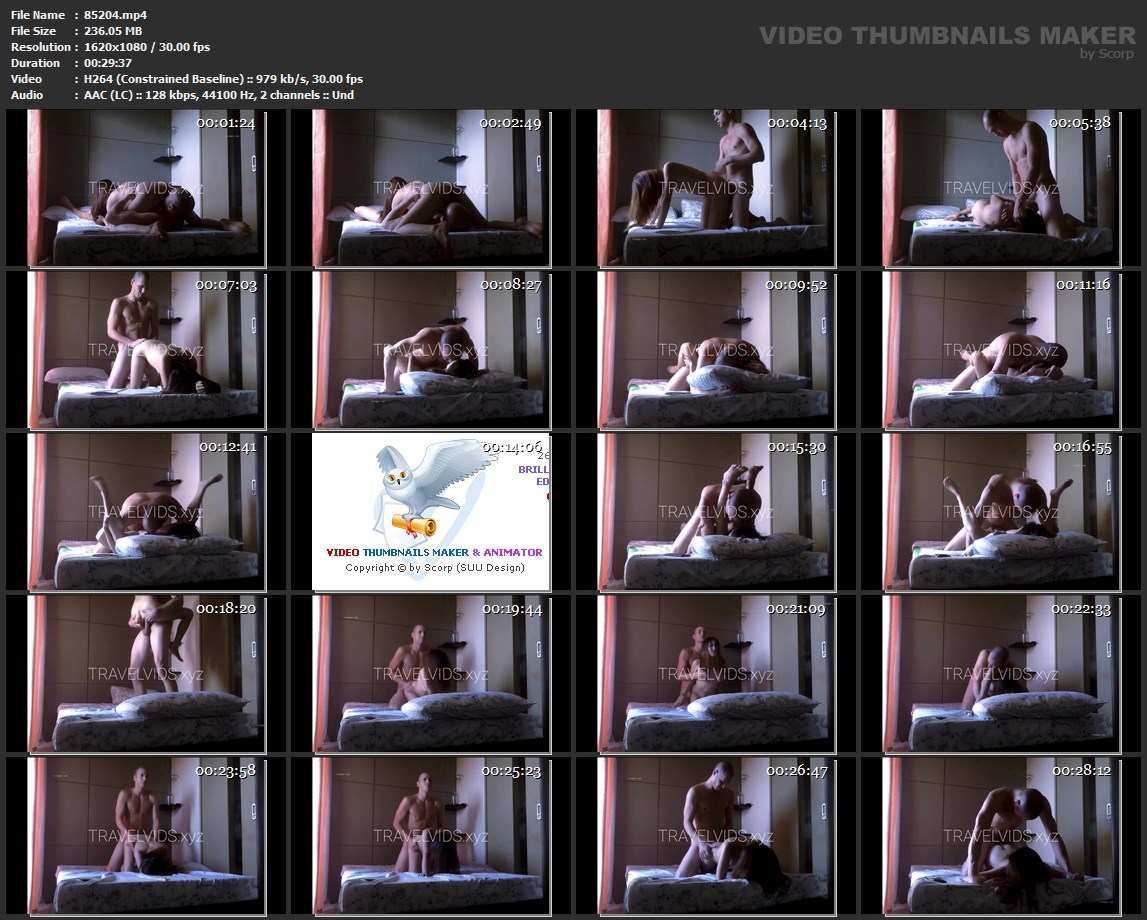Screen dimensions: 1147x920
Task: Click the H264 video codec info line
Action: click(223, 79)
